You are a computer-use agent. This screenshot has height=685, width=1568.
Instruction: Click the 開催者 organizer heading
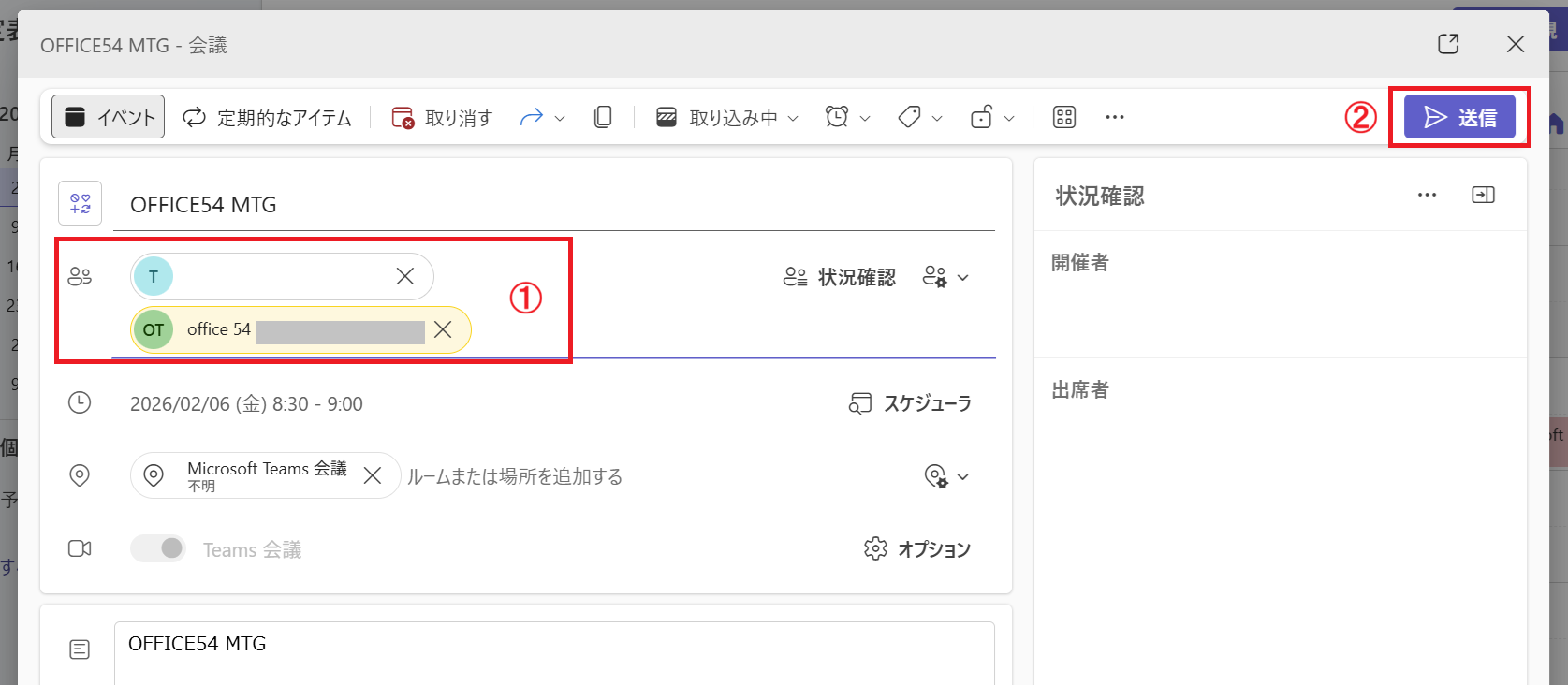click(1080, 263)
